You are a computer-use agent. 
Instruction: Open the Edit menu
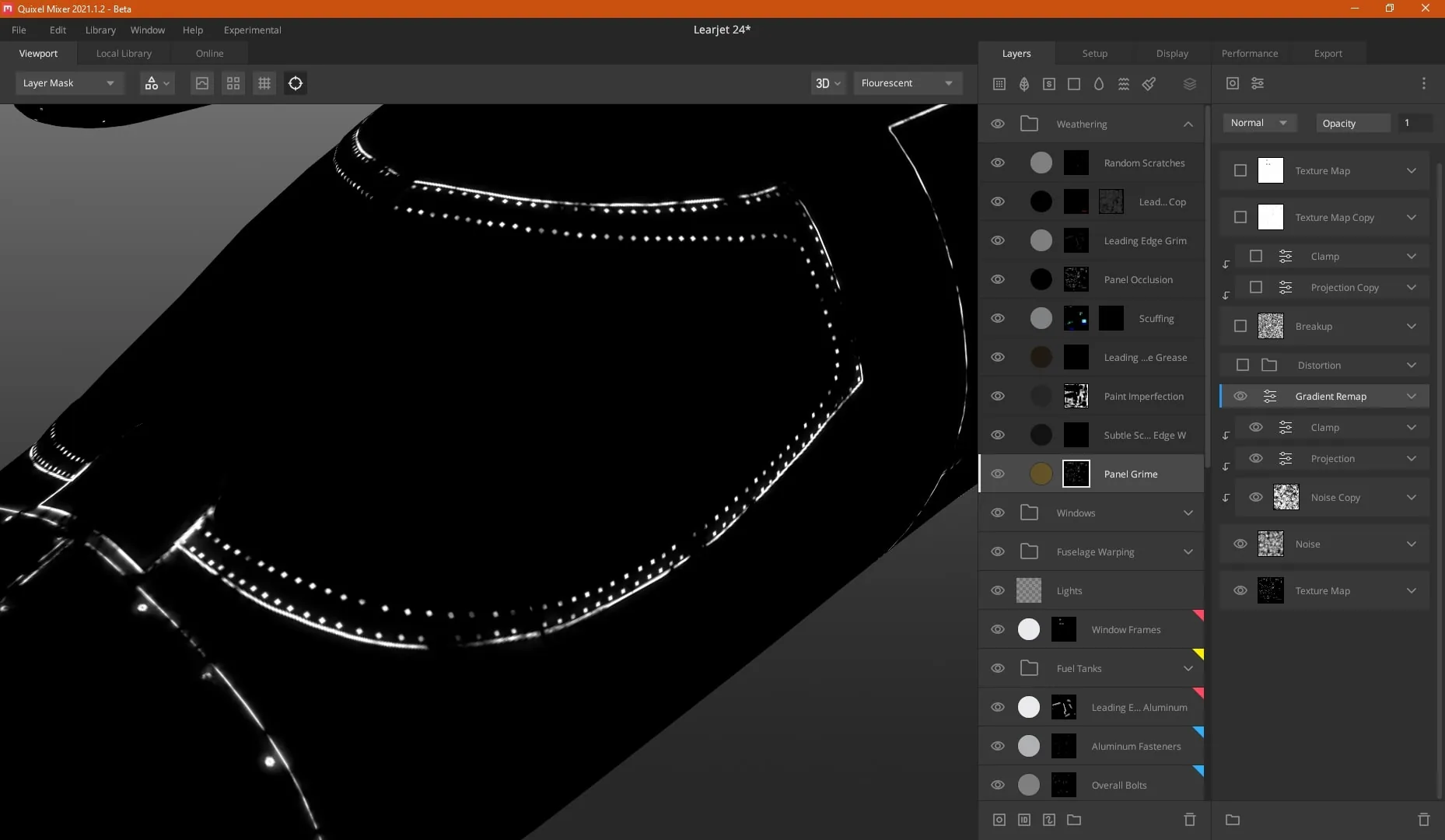[x=58, y=30]
